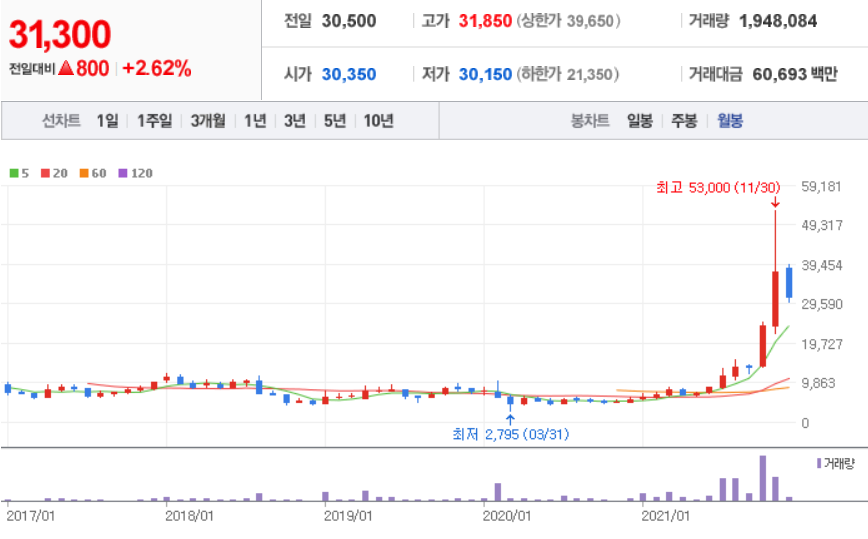
Task: Switch chart to 1년 range
Action: click(x=255, y=121)
